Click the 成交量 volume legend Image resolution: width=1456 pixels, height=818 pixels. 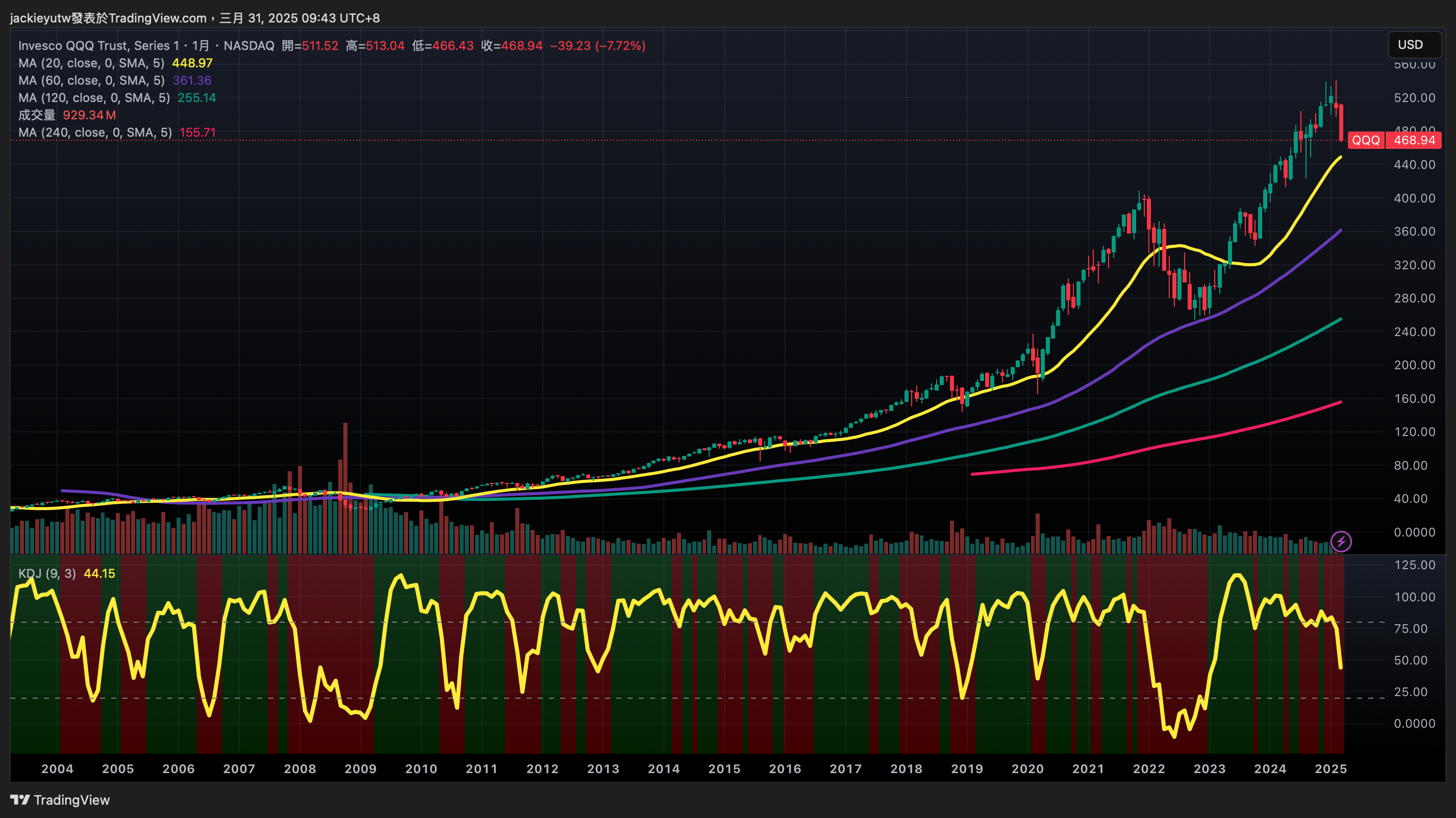click(x=37, y=115)
